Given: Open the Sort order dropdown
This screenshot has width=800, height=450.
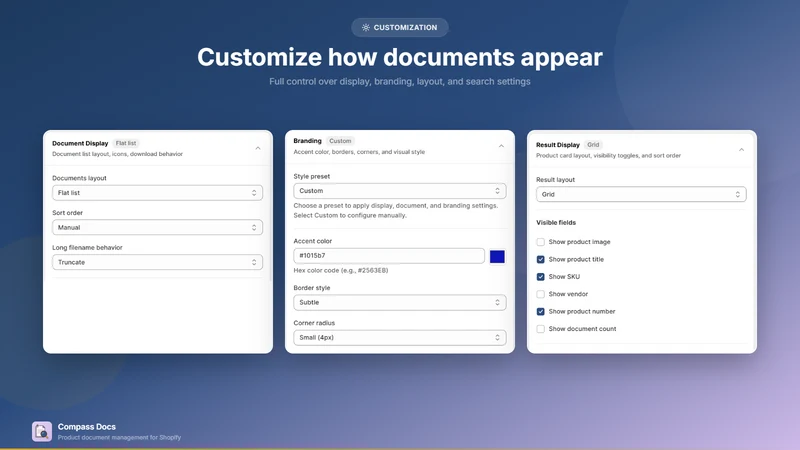Looking at the screenshot, I should point(157,228).
